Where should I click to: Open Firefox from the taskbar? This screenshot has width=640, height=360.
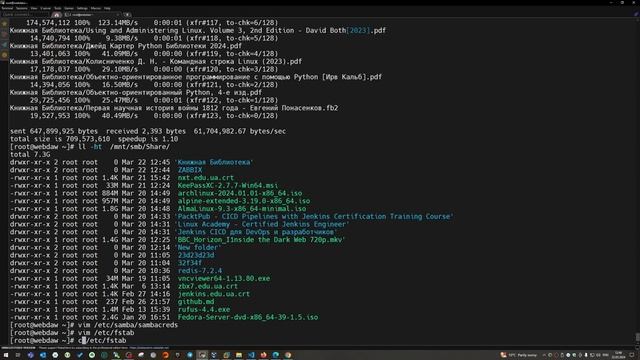[x=263, y=355]
